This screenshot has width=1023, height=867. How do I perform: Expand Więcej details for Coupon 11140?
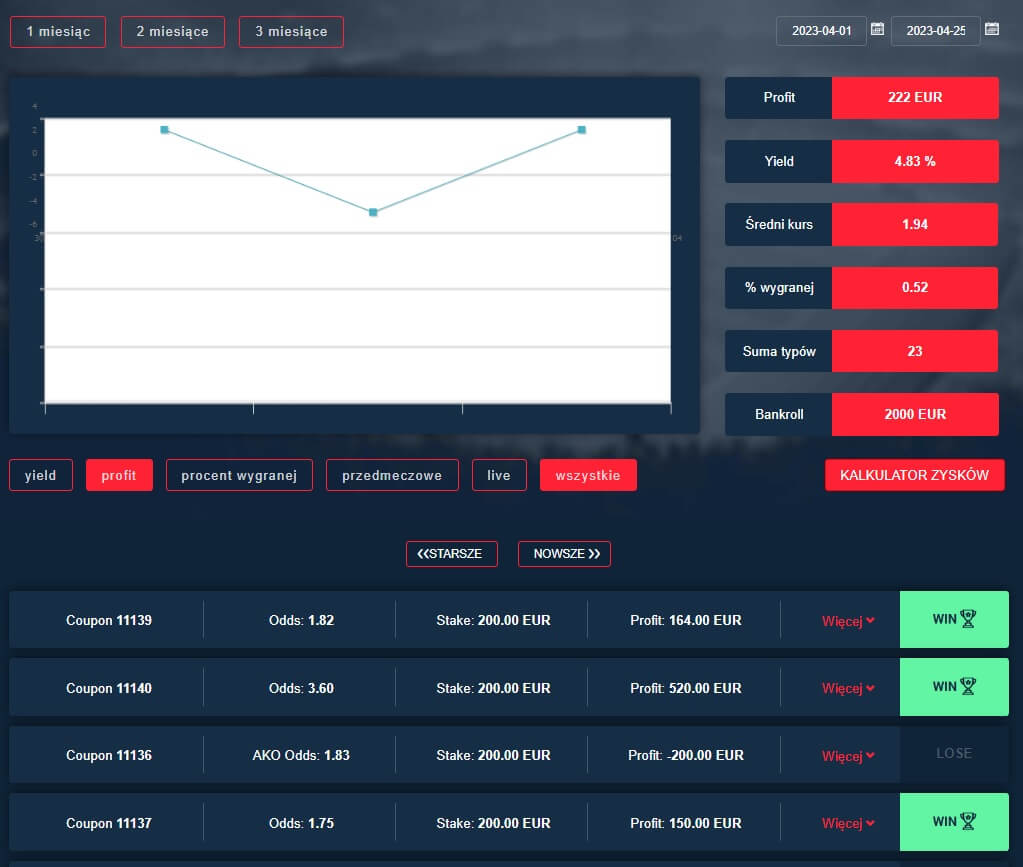coord(847,688)
